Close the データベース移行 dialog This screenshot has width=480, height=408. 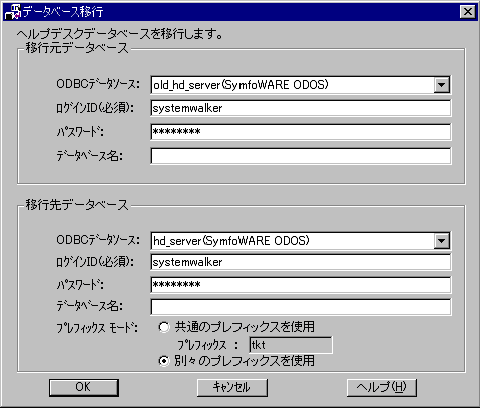tap(468, 12)
